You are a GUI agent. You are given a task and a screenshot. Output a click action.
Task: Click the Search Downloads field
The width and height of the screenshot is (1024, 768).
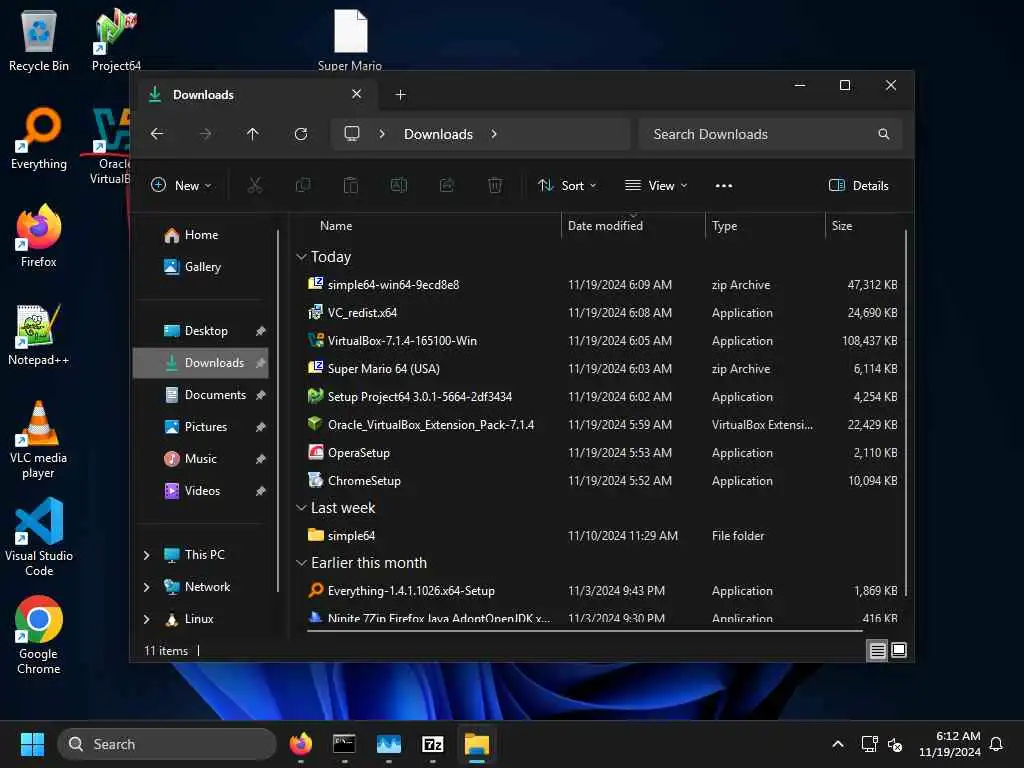[x=771, y=134]
